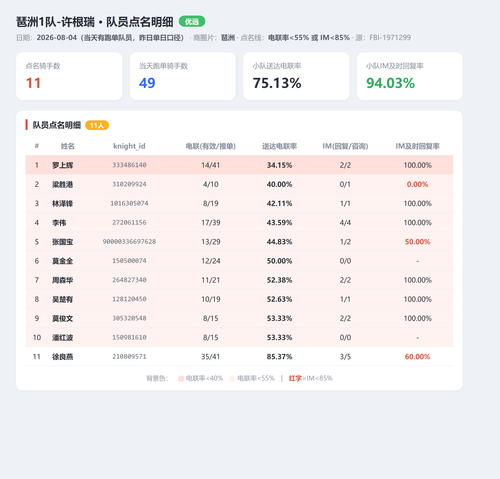Image resolution: width=500 pixels, height=479 pixels.
Task: Click the 52.63% call rate cell
Action: click(x=279, y=299)
